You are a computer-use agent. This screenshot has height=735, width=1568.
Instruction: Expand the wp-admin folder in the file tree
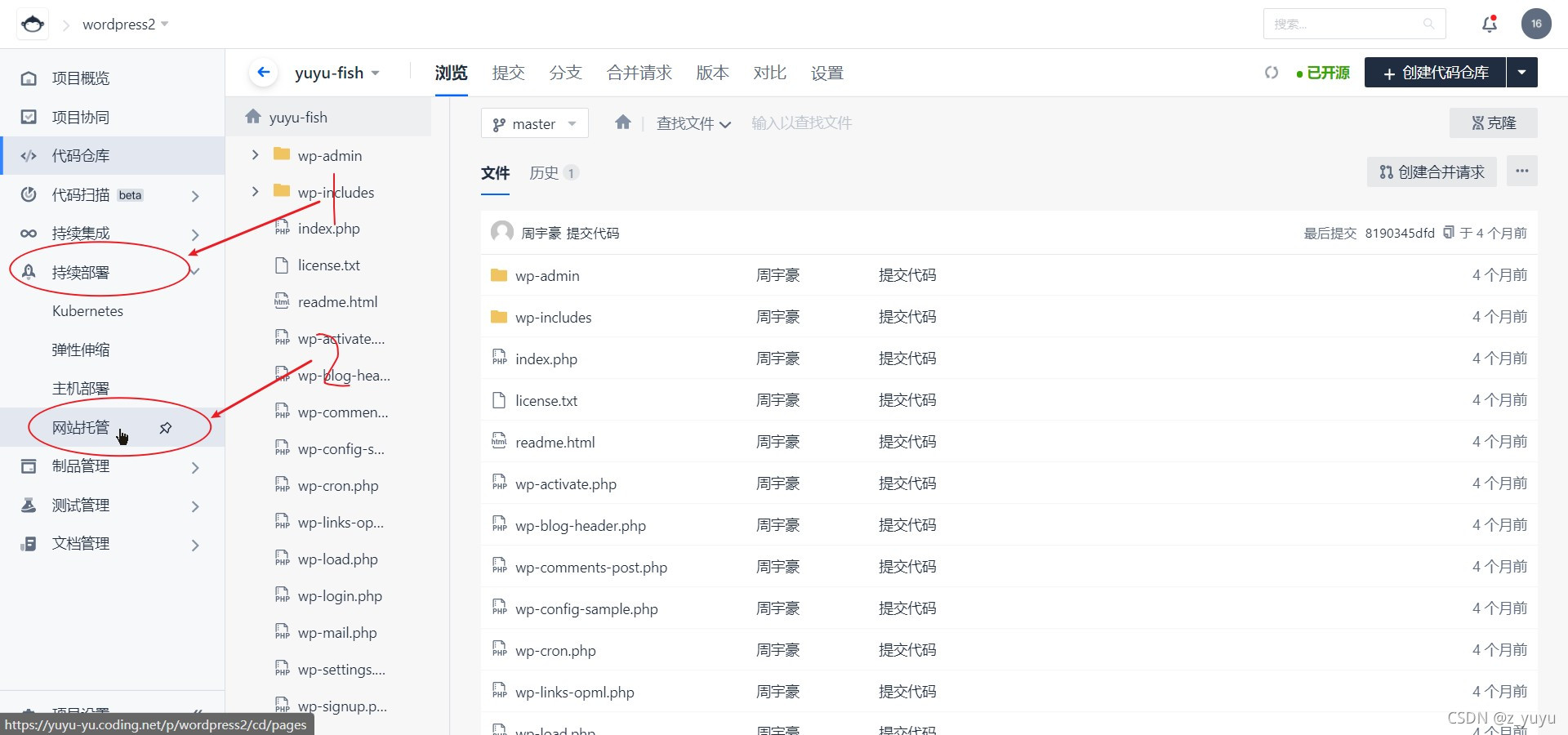tap(255, 155)
